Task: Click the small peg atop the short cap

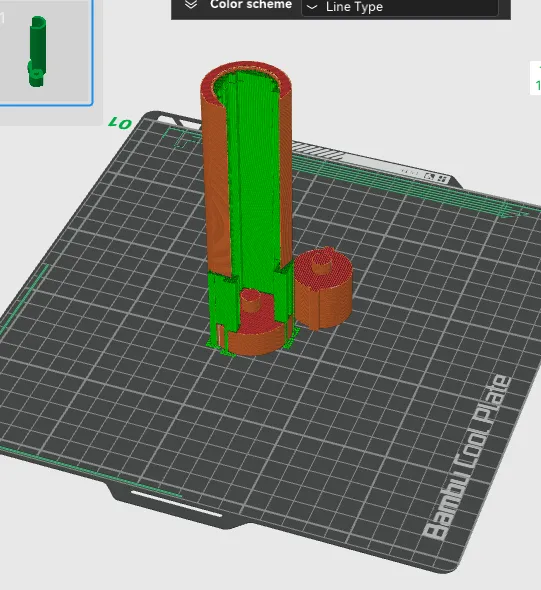Action: click(322, 260)
